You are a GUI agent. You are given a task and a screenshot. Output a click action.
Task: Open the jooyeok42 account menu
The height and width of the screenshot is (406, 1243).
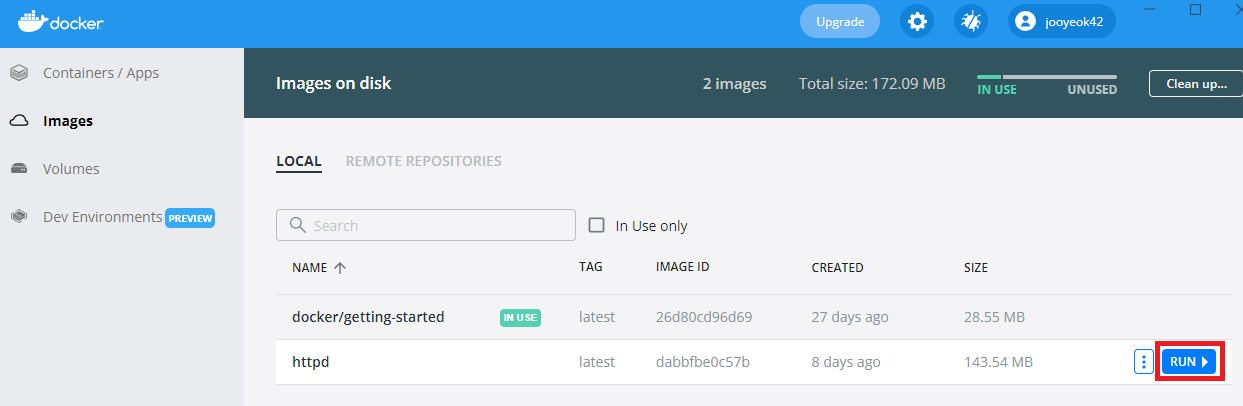(x=1062, y=21)
